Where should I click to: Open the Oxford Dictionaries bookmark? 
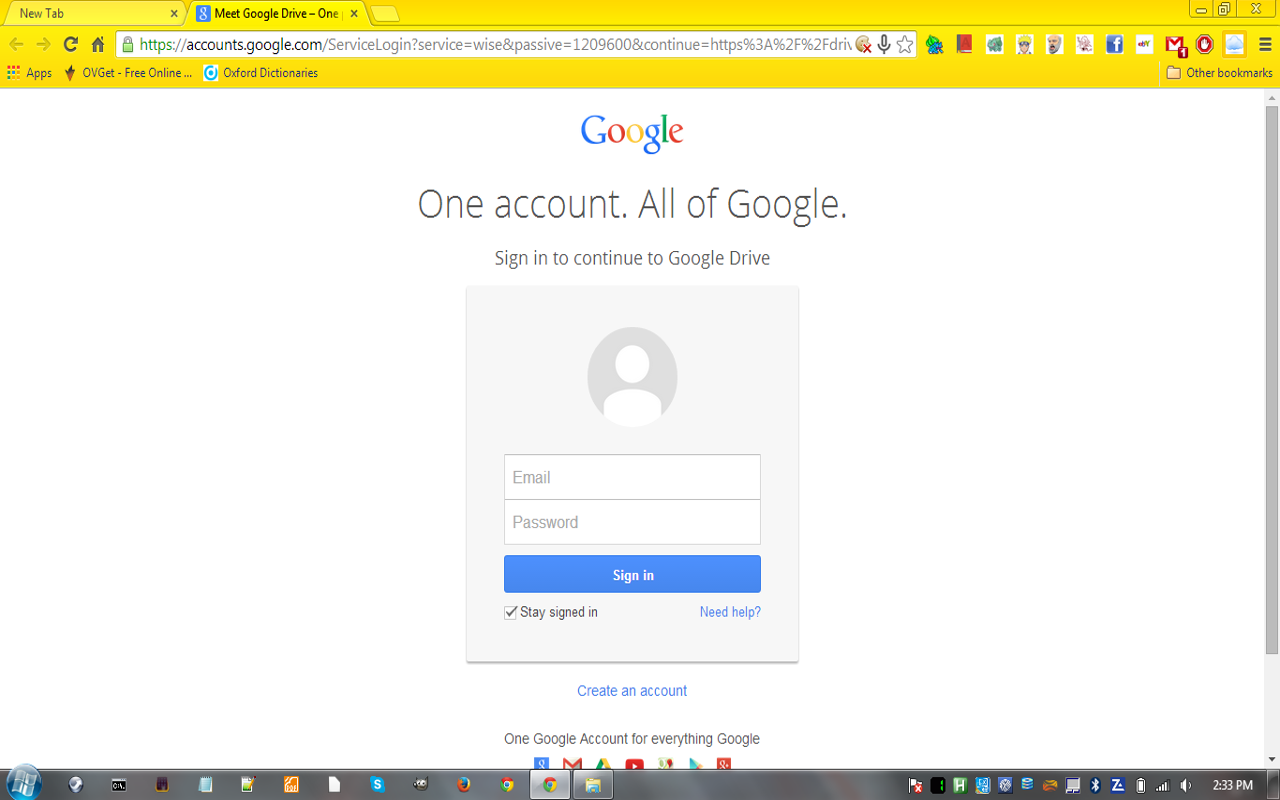(260, 73)
